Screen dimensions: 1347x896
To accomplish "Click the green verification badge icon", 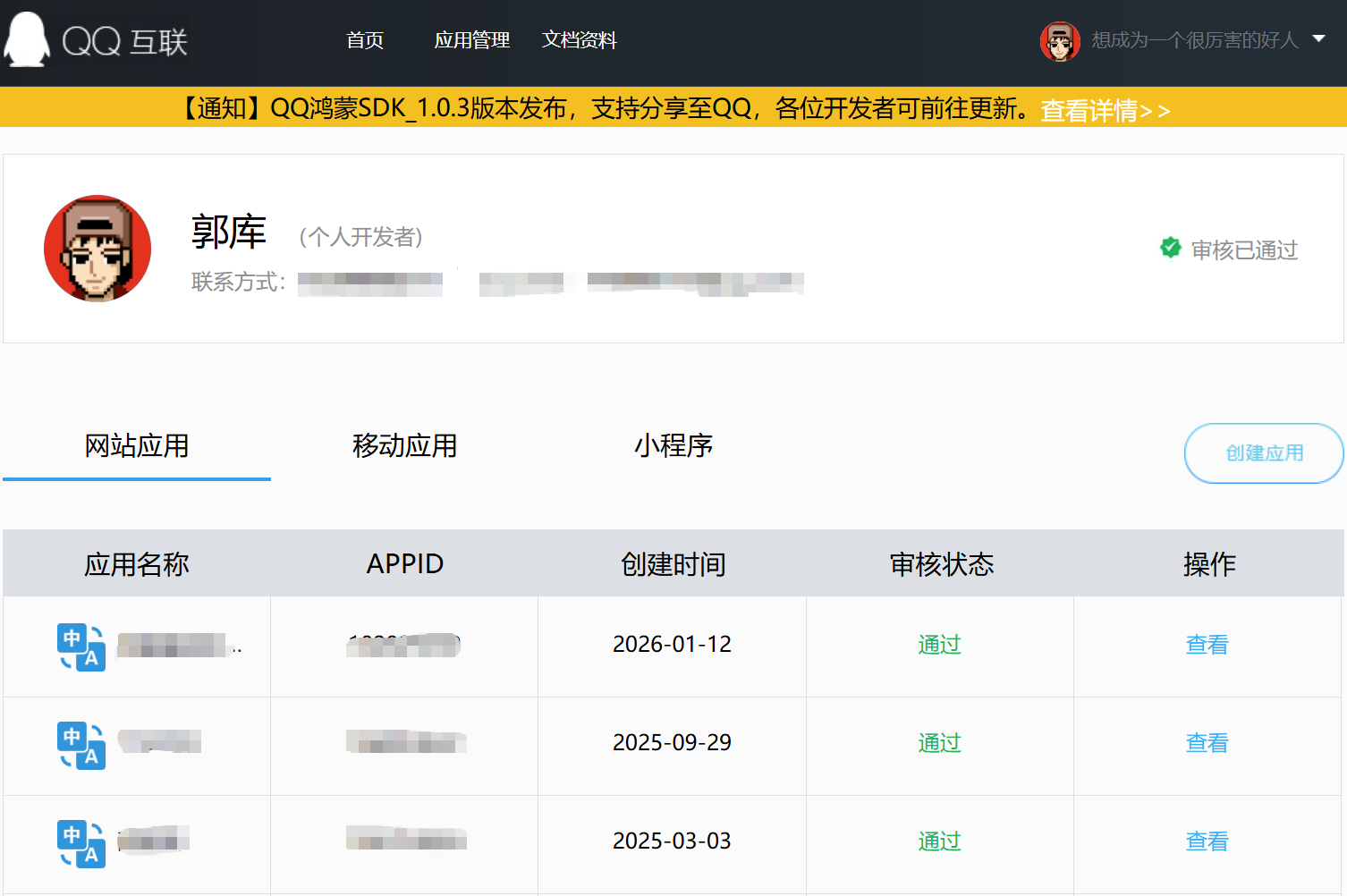I will [x=1171, y=248].
